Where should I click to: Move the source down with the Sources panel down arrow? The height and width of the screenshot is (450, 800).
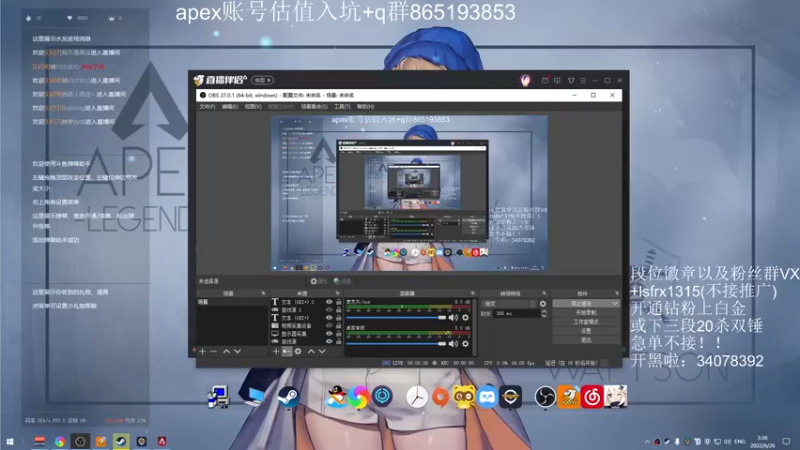click(x=322, y=352)
